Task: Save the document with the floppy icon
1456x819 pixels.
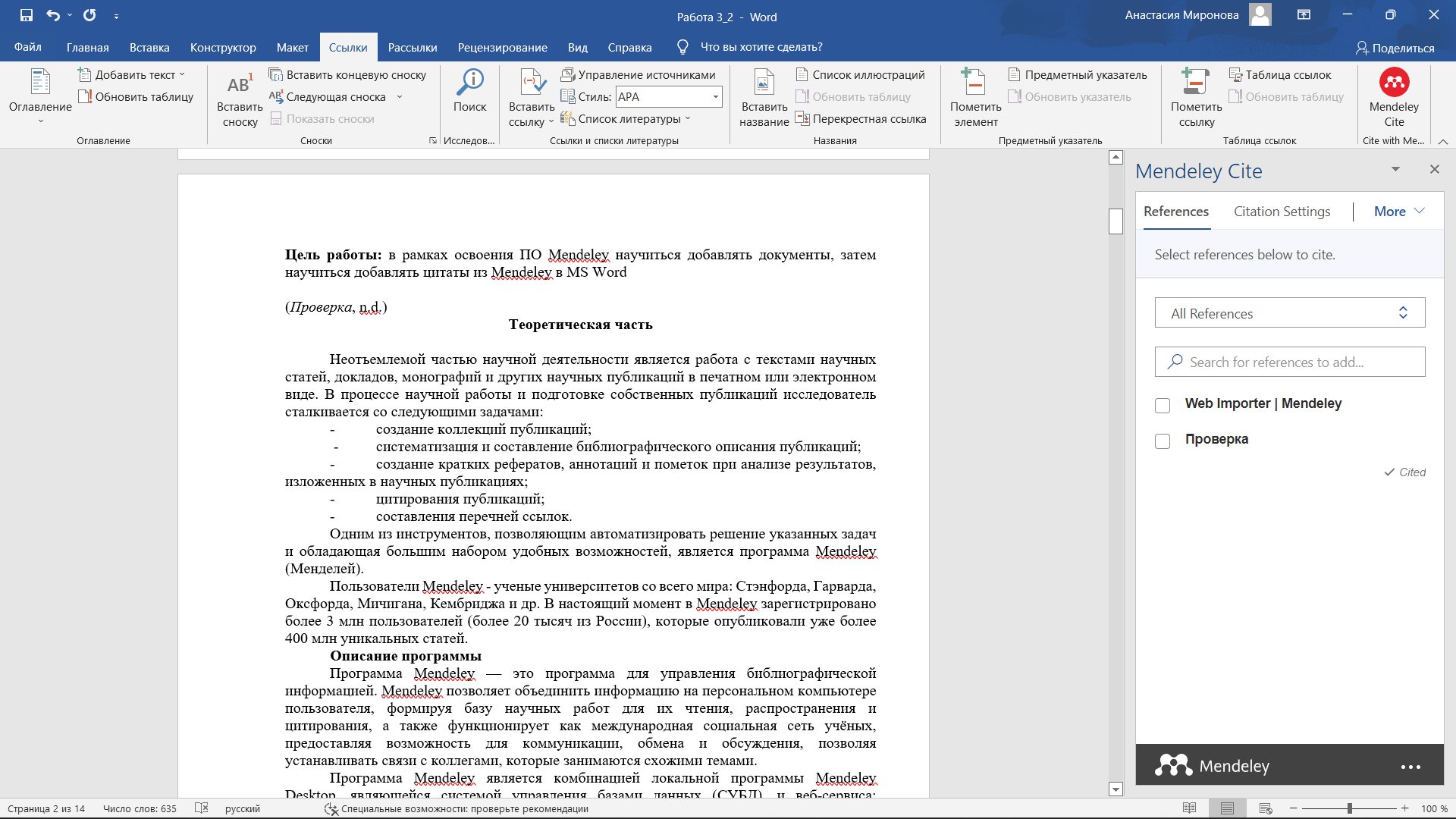Action: tap(27, 15)
